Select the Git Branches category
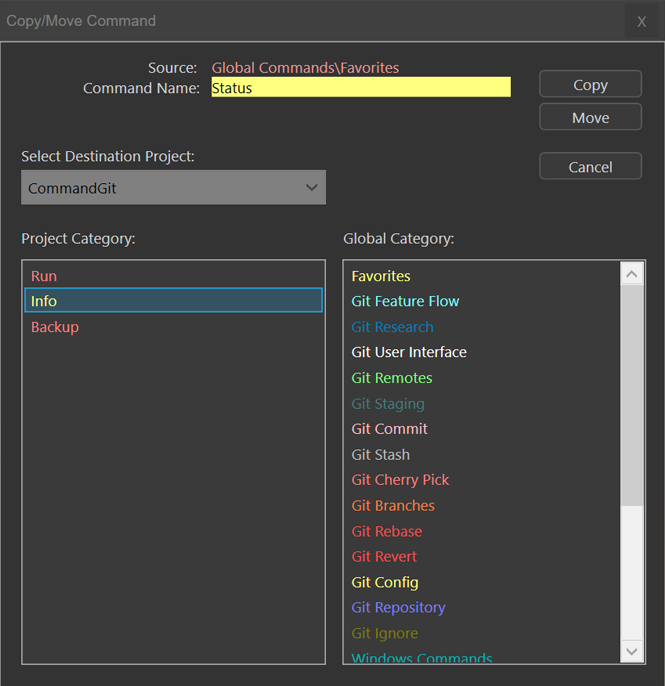 pos(393,506)
